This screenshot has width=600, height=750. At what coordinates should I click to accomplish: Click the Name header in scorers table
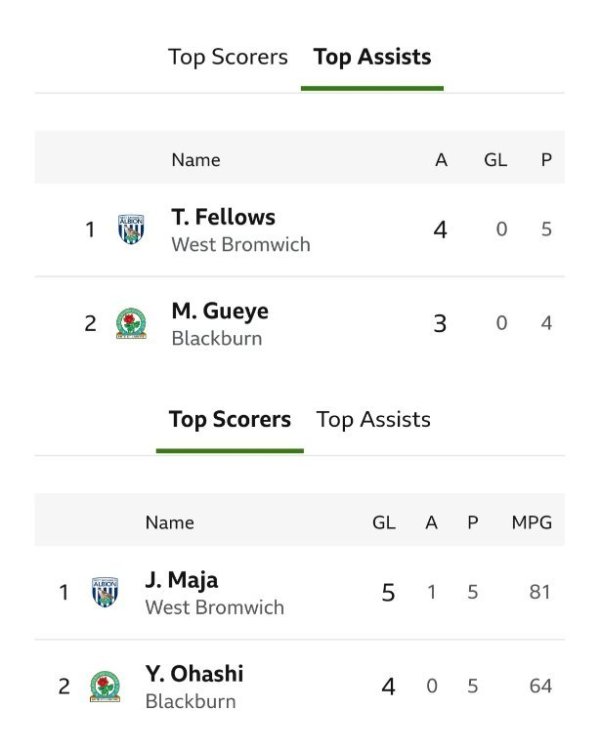pos(170,522)
